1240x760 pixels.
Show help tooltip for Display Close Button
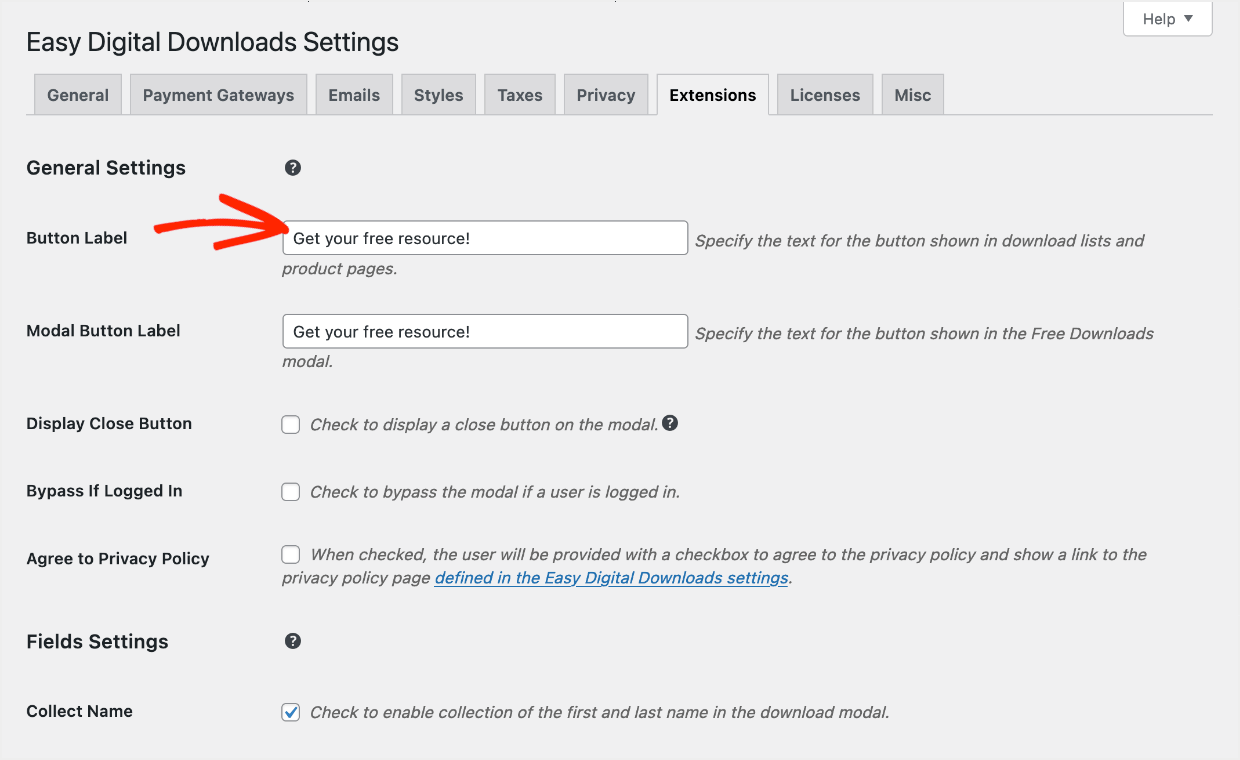[x=670, y=423]
